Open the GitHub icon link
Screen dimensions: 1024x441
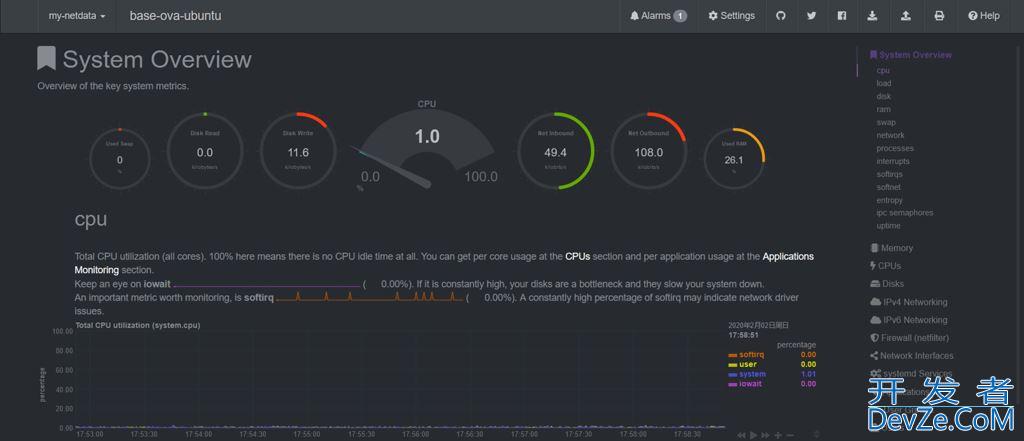pos(780,16)
